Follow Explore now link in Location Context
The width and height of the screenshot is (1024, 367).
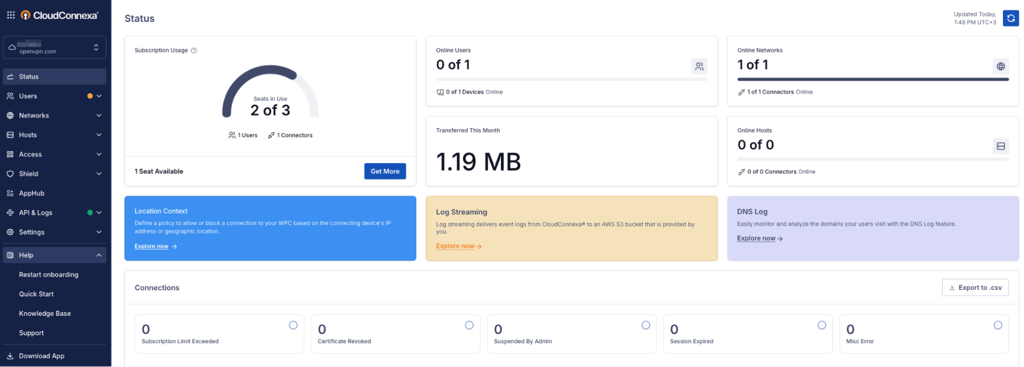[x=155, y=246]
